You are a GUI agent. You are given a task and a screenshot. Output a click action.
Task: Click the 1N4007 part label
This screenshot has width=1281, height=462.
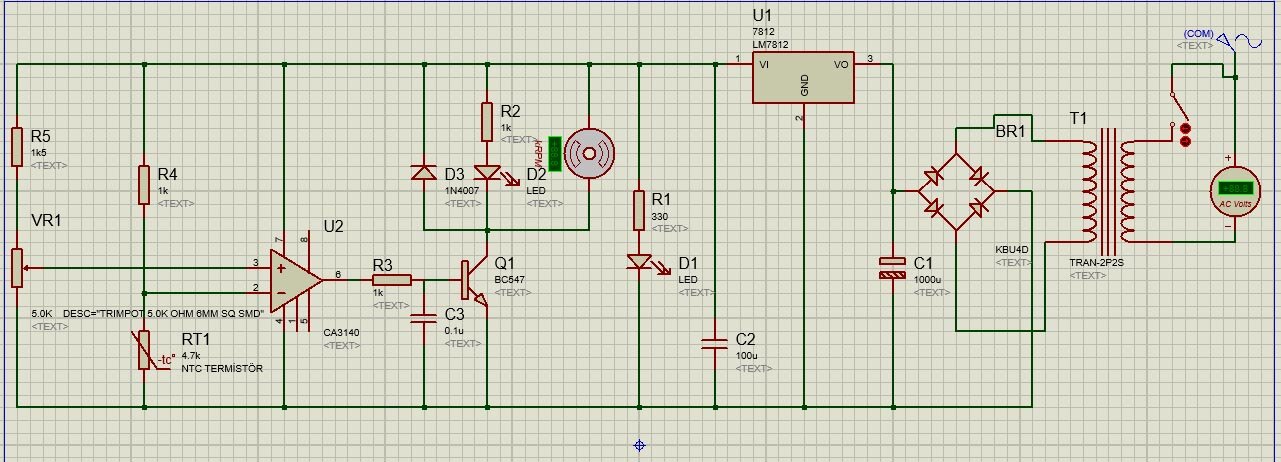click(x=463, y=191)
